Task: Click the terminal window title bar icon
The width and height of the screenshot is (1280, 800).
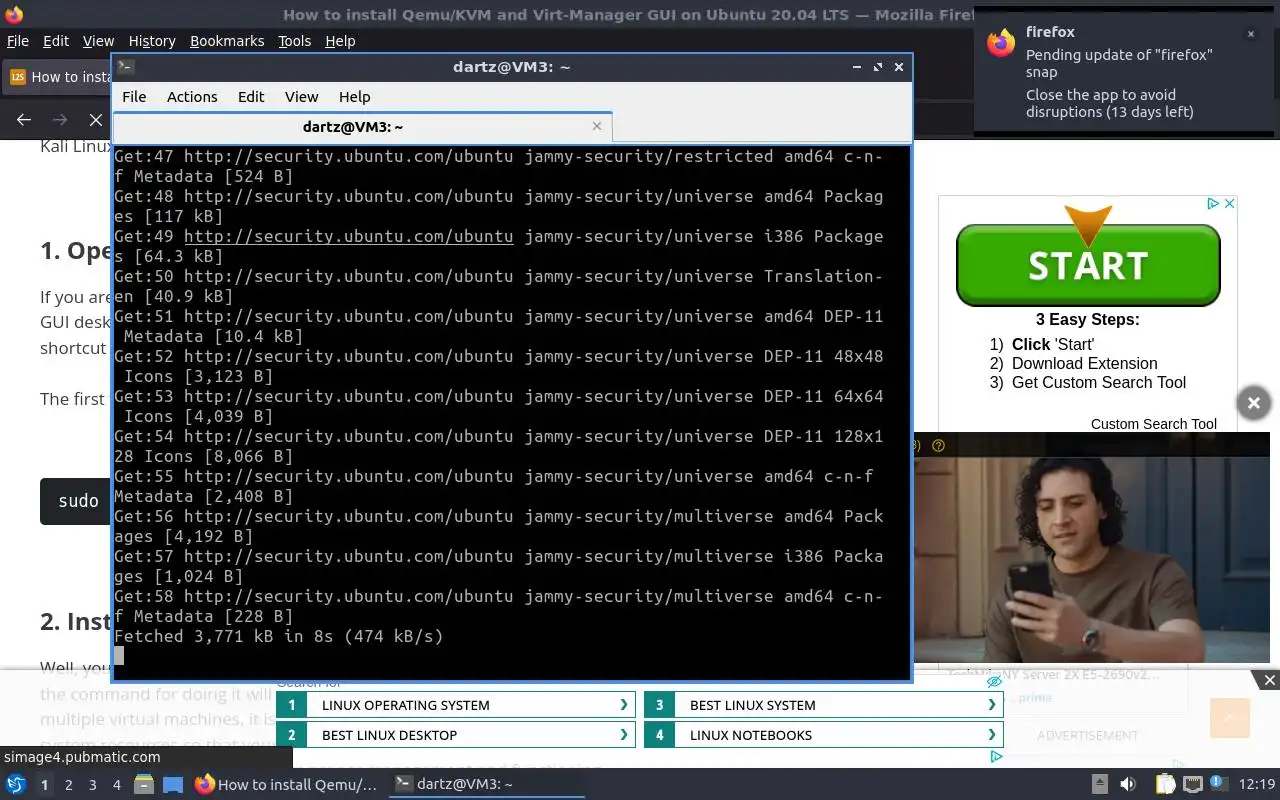Action: pyautogui.click(x=125, y=67)
